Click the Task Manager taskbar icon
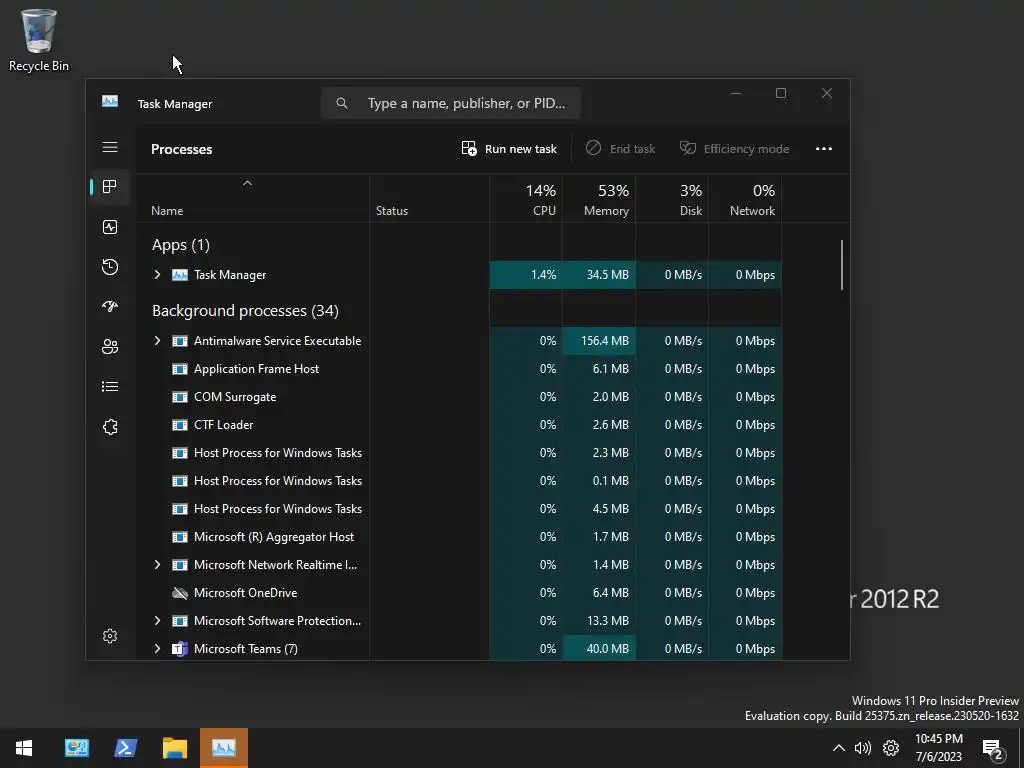This screenshot has width=1024, height=768. click(x=223, y=748)
